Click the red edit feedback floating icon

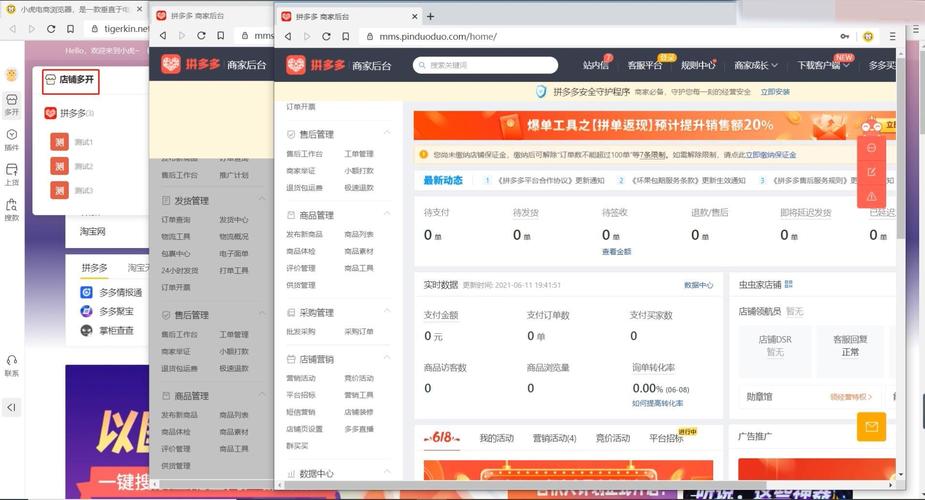871,172
